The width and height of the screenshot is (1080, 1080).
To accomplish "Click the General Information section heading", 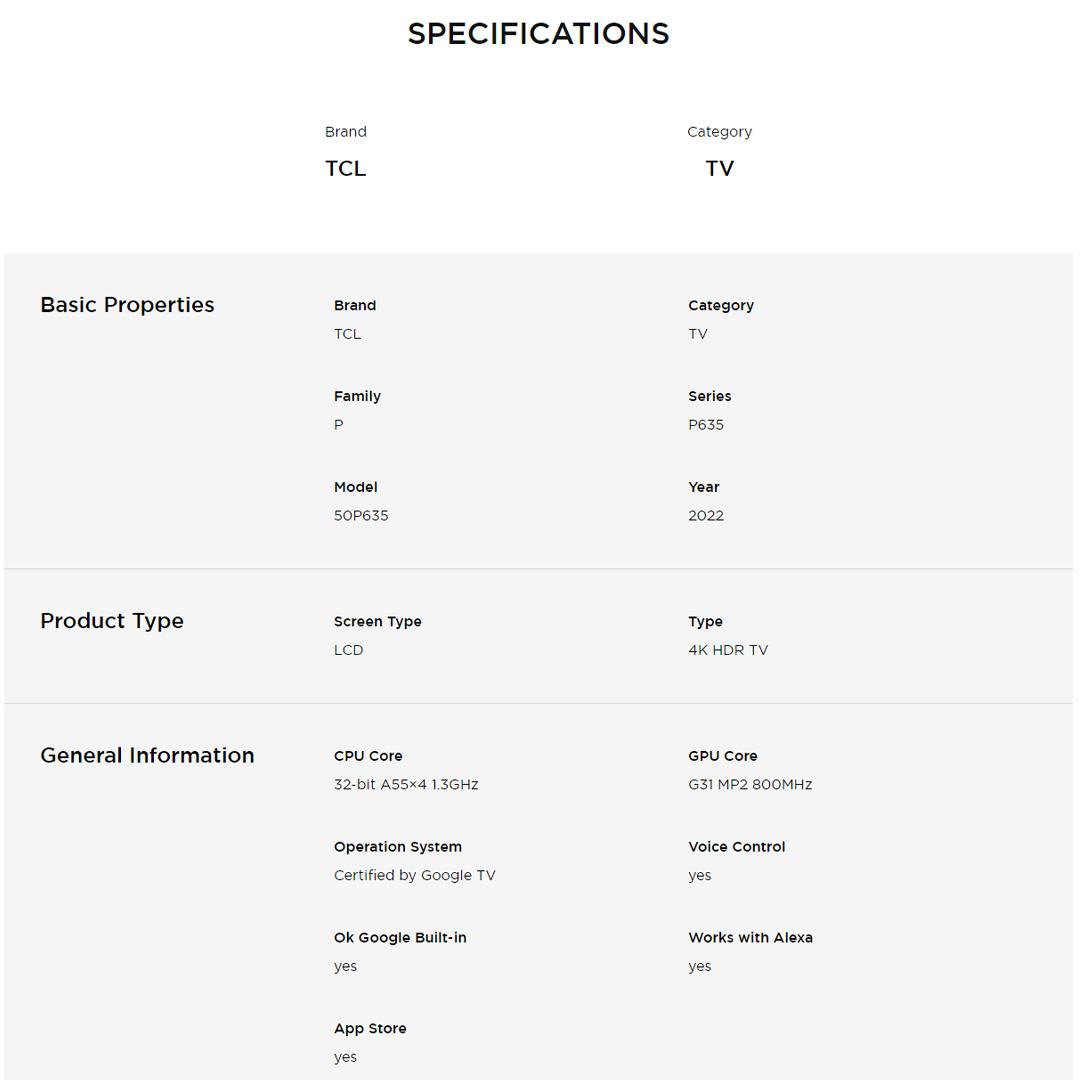I will click(147, 756).
